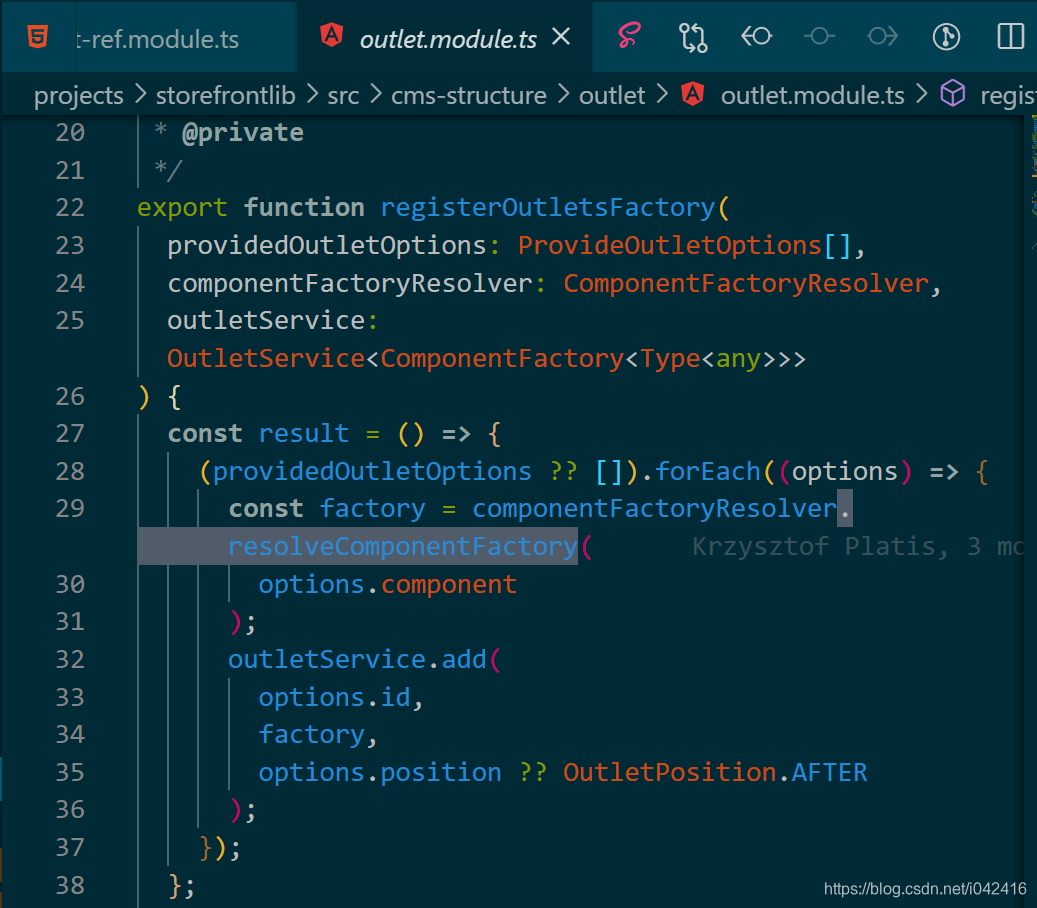Click outletService parameter on line 25

(x=266, y=321)
